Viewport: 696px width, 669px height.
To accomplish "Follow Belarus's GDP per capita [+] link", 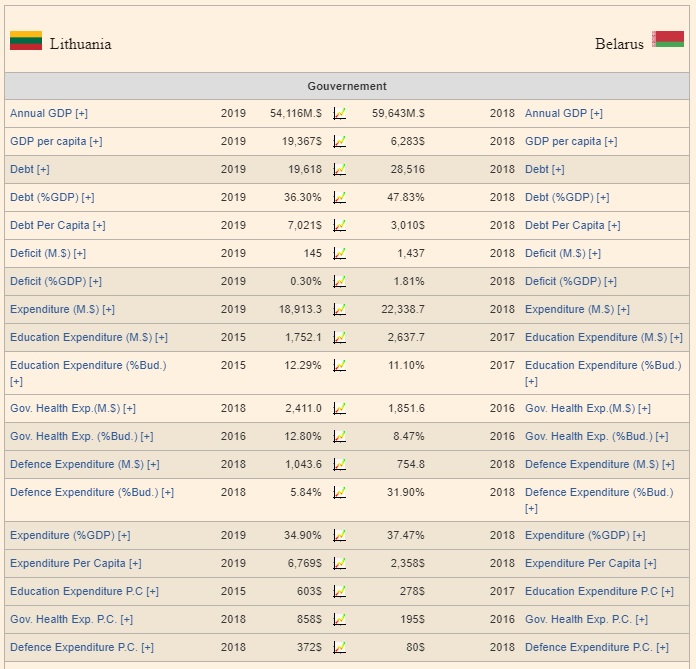I will (x=571, y=142).
